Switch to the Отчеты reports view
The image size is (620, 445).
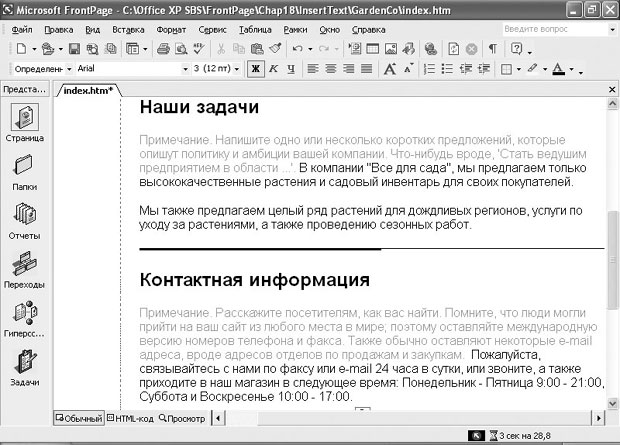24,222
